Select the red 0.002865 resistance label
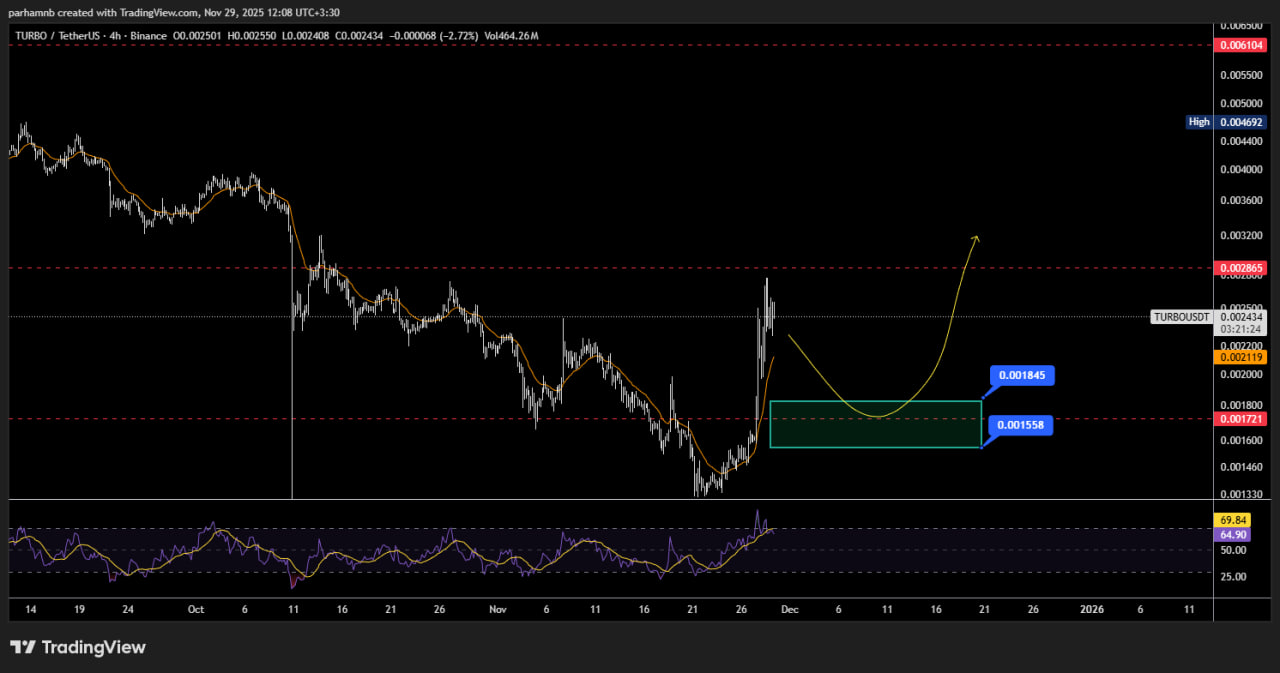Image resolution: width=1280 pixels, height=673 pixels. [x=1240, y=268]
